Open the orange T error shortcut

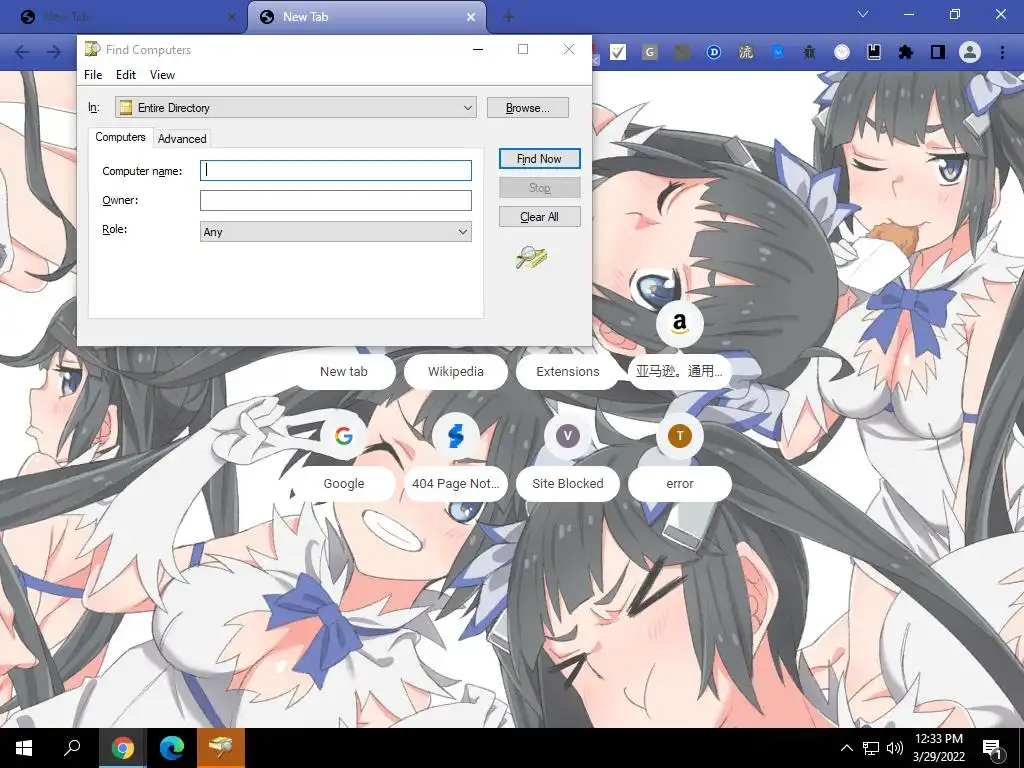click(679, 436)
